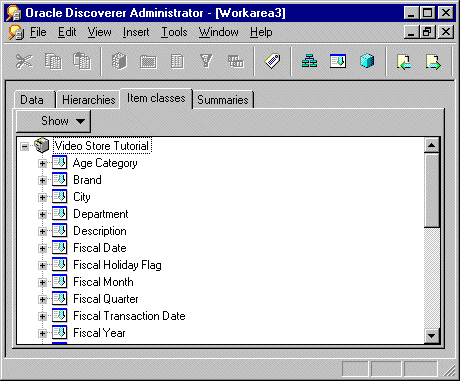Click the Import toolbar icon with green arrow
Image resolution: width=460 pixels, height=381 pixels.
(404, 62)
